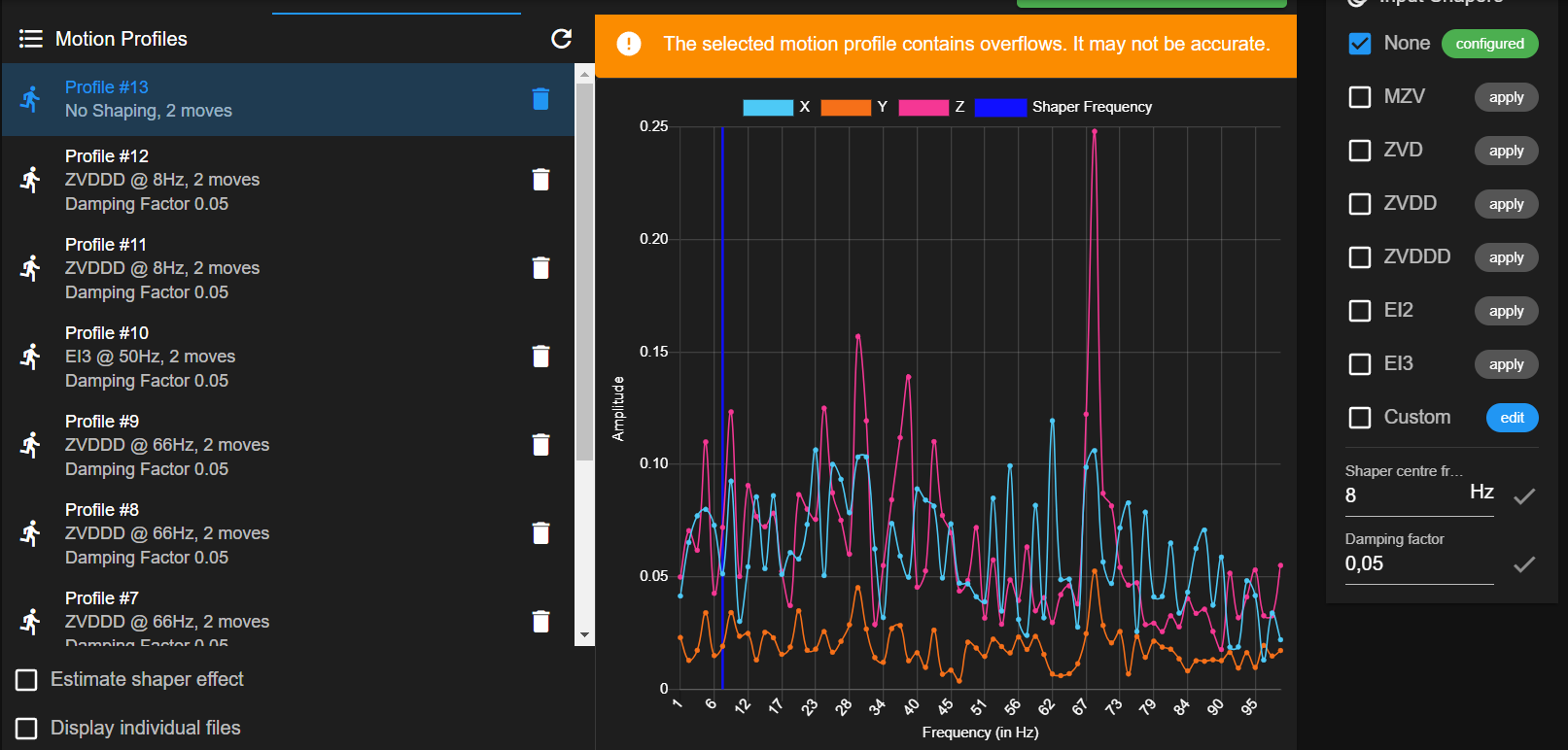Delete Profile #12
Image resolution: width=1568 pixels, height=750 pixels.
point(541,179)
